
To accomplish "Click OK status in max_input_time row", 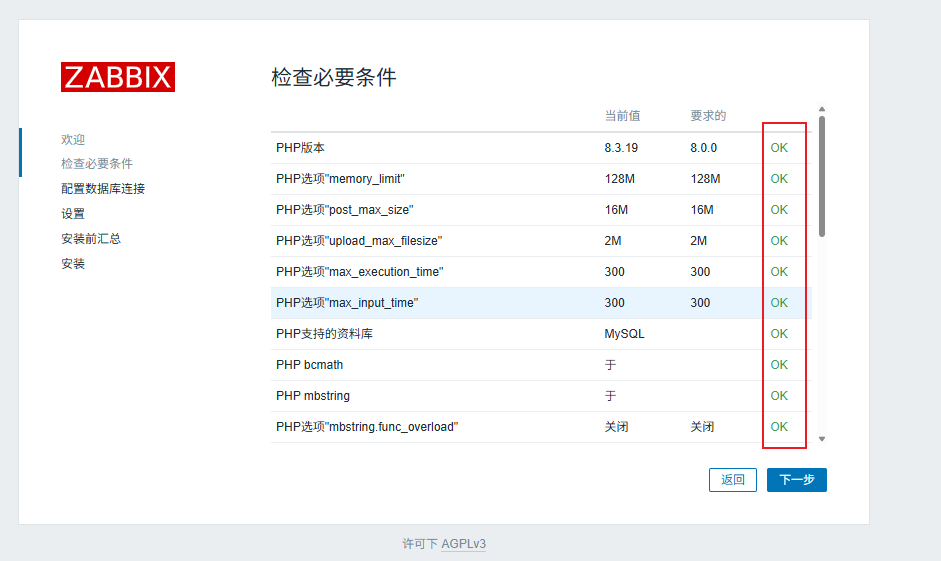I will pos(779,303).
